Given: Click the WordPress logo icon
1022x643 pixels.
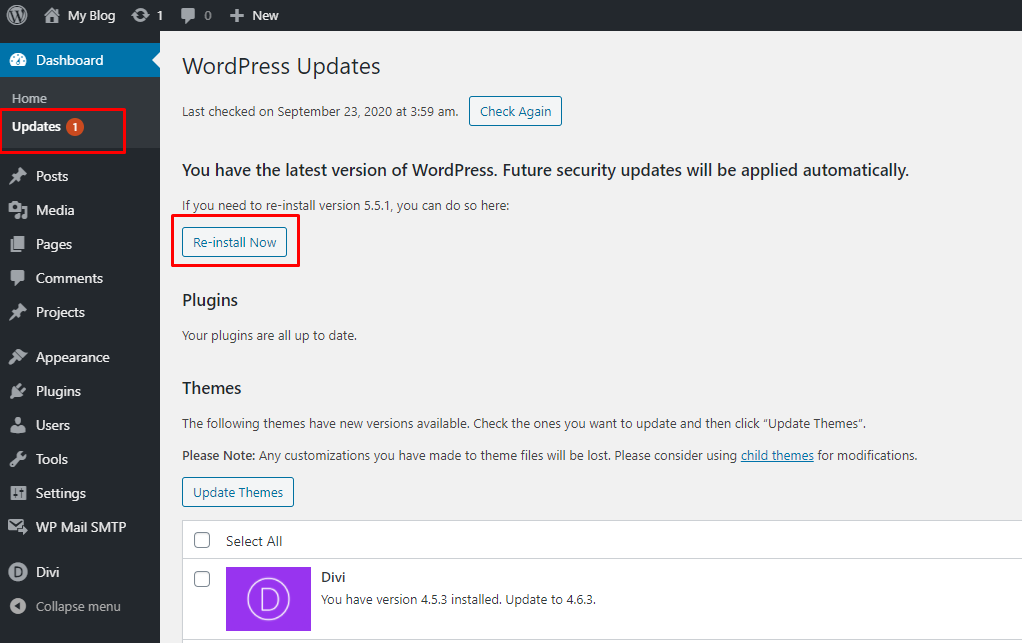Looking at the screenshot, I should click(x=17, y=15).
